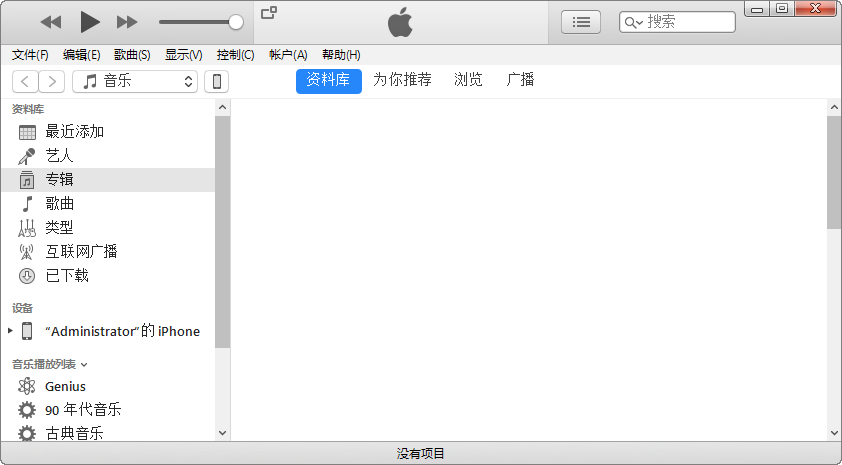Open the 文件(F) menu
842x465 pixels.
[x=30, y=55]
